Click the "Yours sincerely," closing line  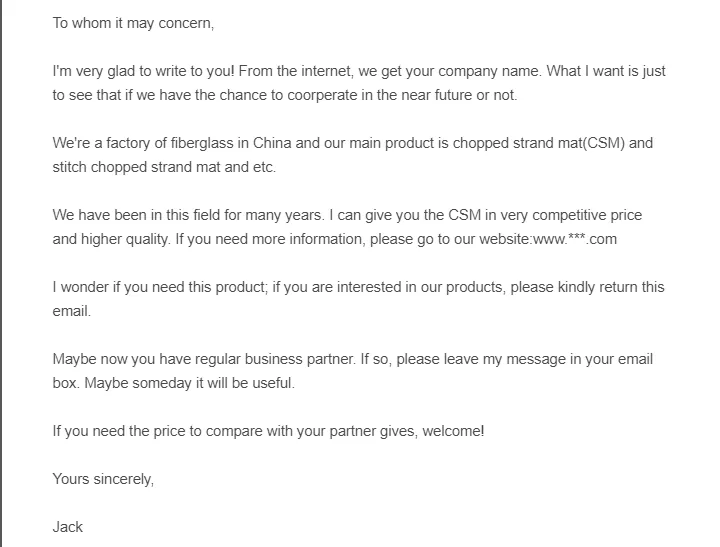click(x=103, y=479)
